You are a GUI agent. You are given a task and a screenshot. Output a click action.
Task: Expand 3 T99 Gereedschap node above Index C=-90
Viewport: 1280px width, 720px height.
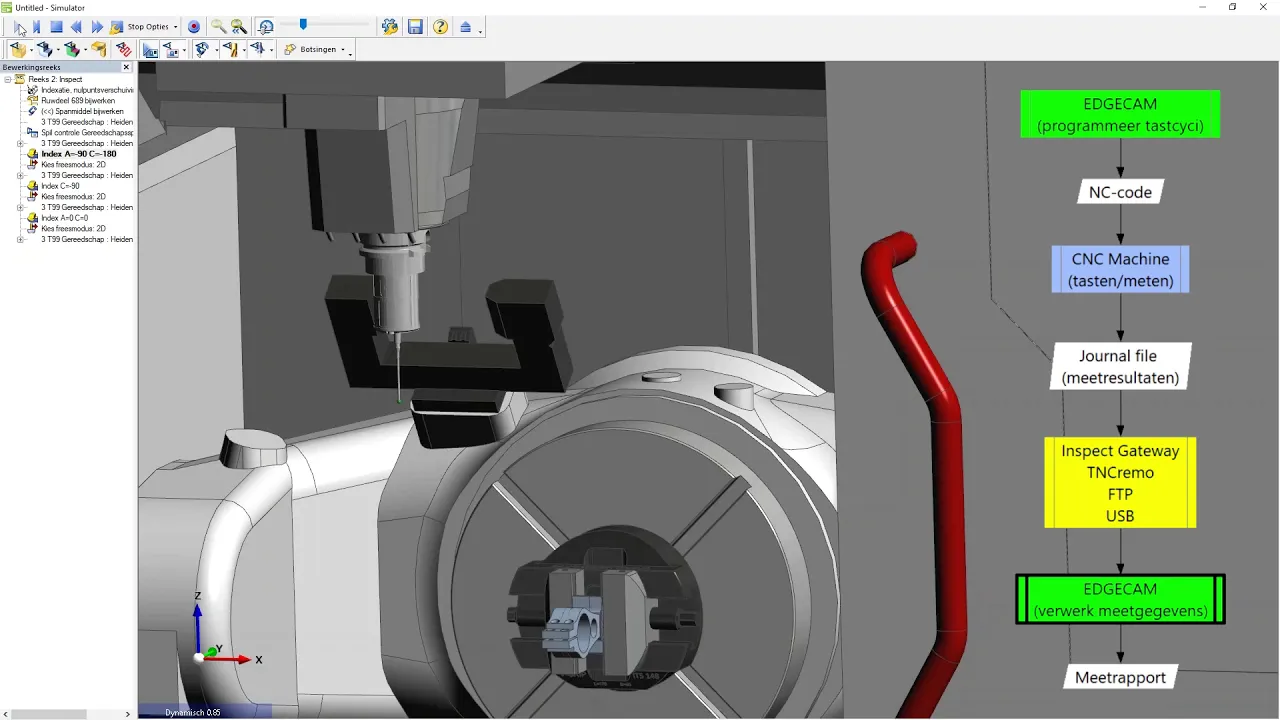pyautogui.click(x=20, y=175)
